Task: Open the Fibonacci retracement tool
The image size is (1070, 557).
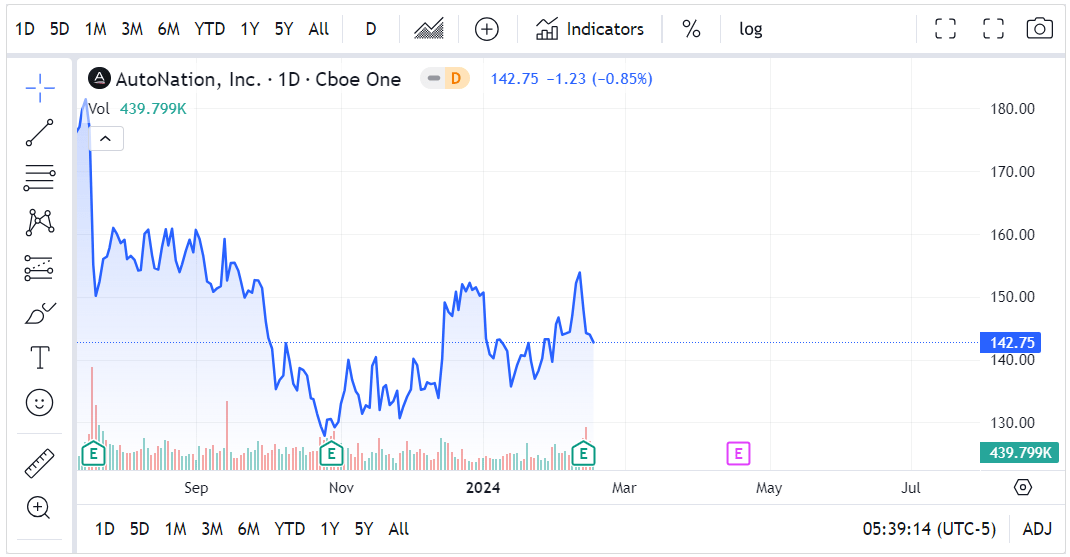Action: point(40,177)
